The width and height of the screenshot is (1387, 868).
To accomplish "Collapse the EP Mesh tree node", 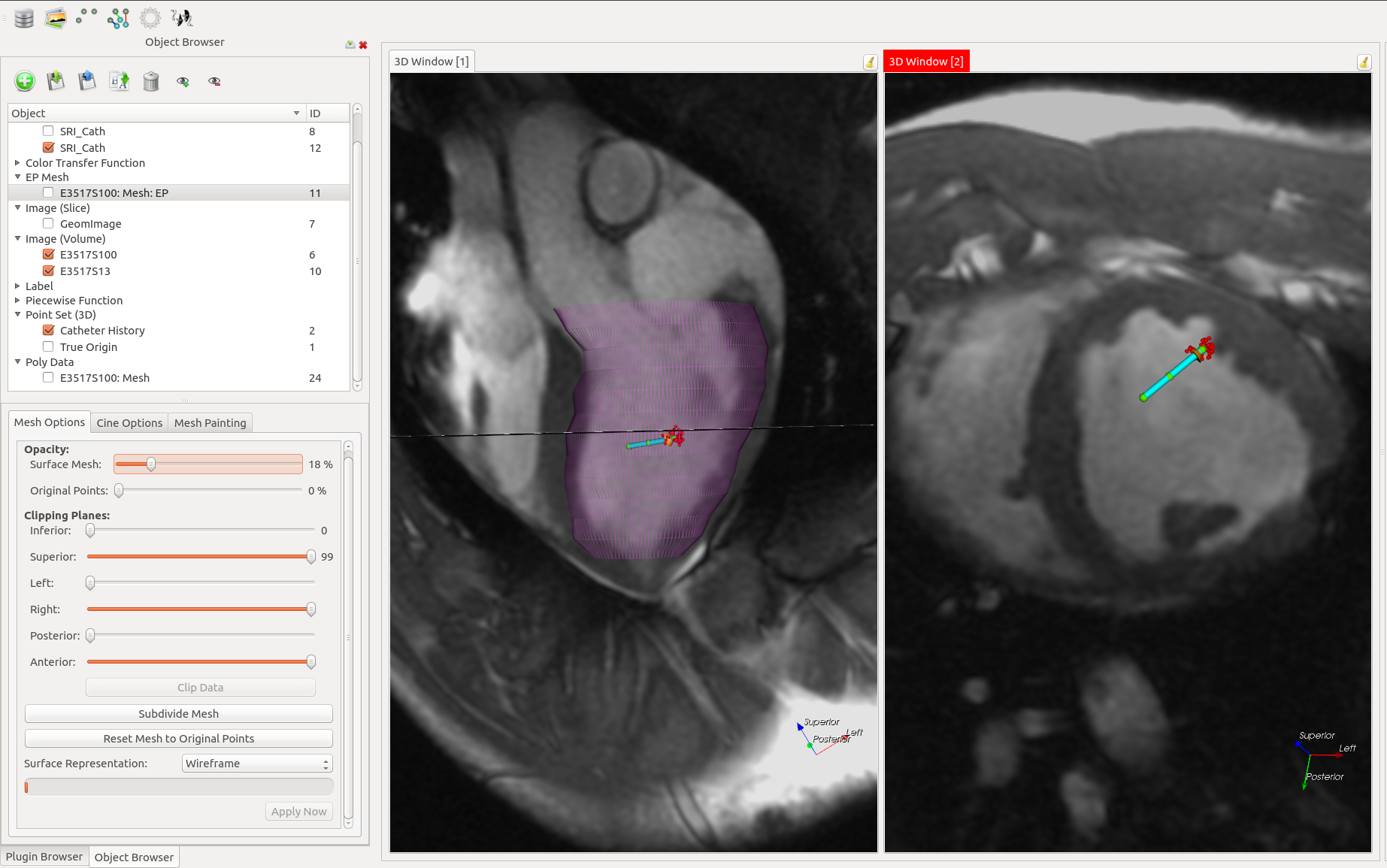I will click(x=17, y=177).
